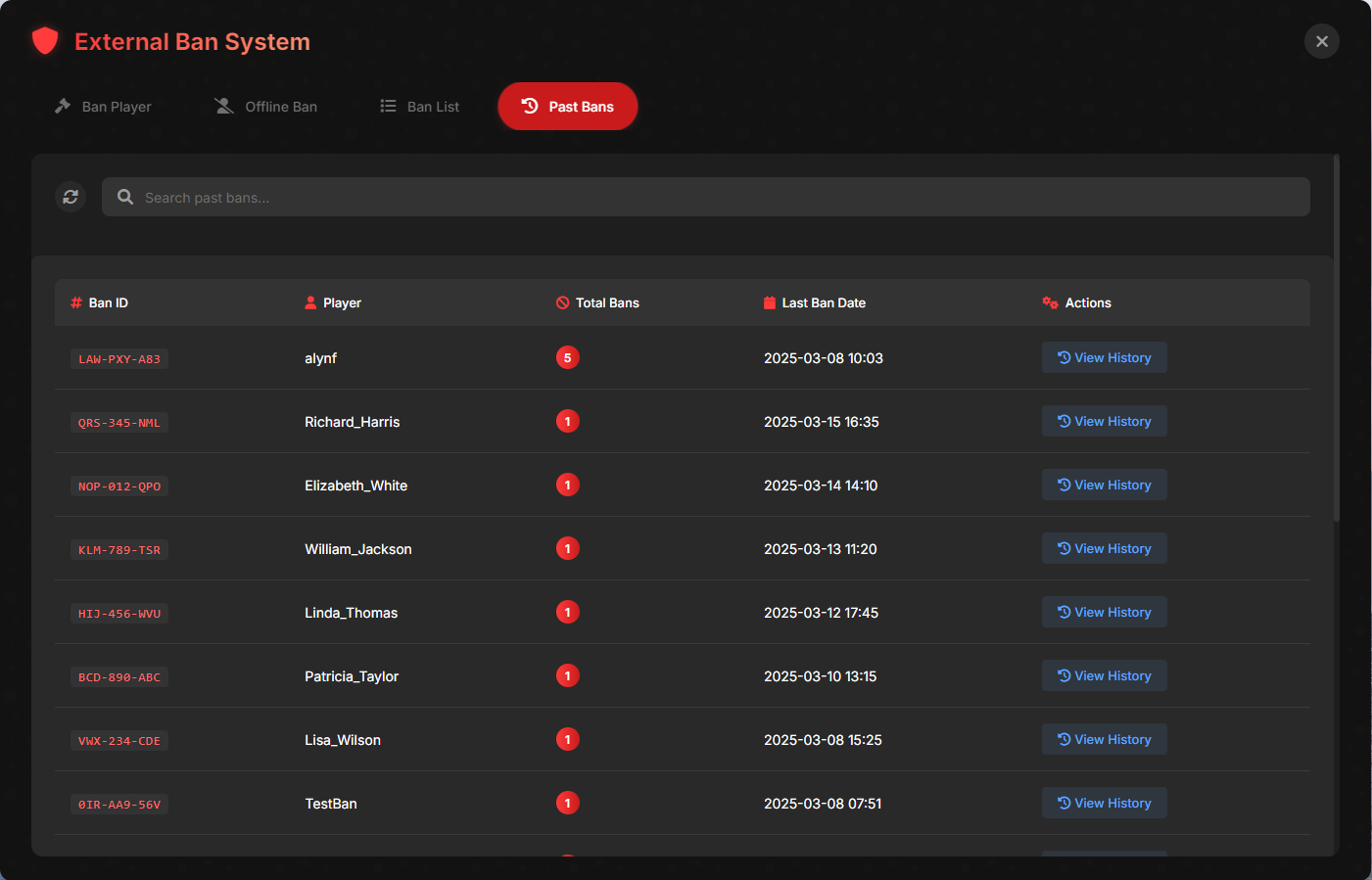Open ban history for Richard_Harris

pyautogui.click(x=1104, y=421)
